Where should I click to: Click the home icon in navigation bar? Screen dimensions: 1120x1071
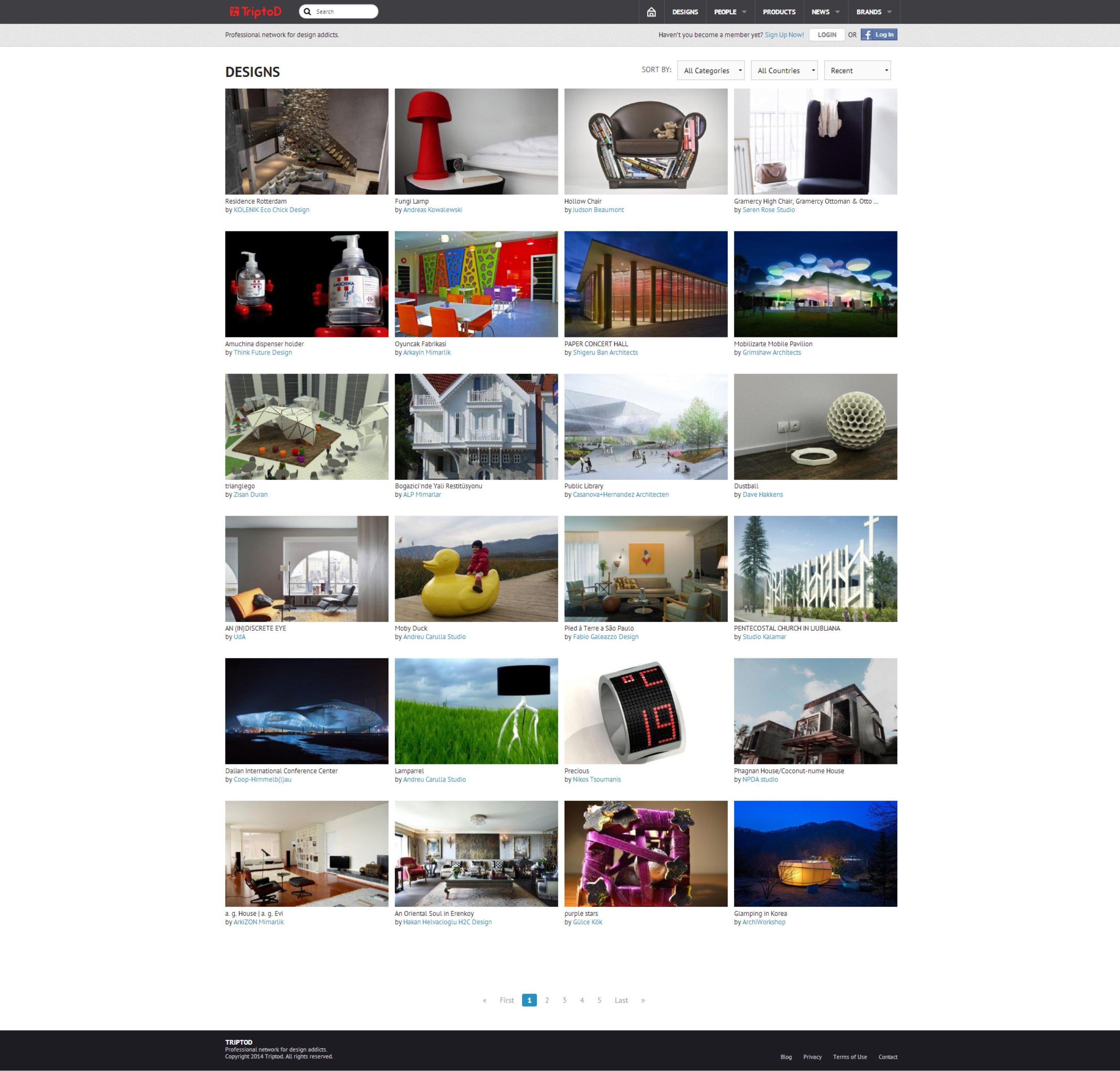[x=651, y=12]
